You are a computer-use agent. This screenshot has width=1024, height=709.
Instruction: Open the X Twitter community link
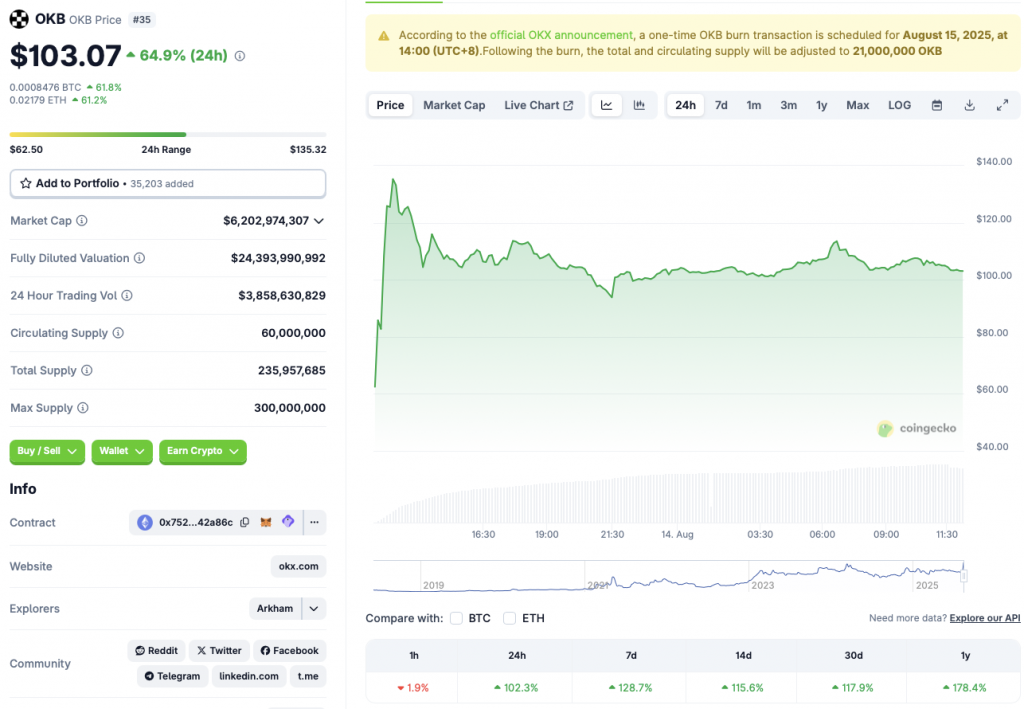(x=219, y=651)
